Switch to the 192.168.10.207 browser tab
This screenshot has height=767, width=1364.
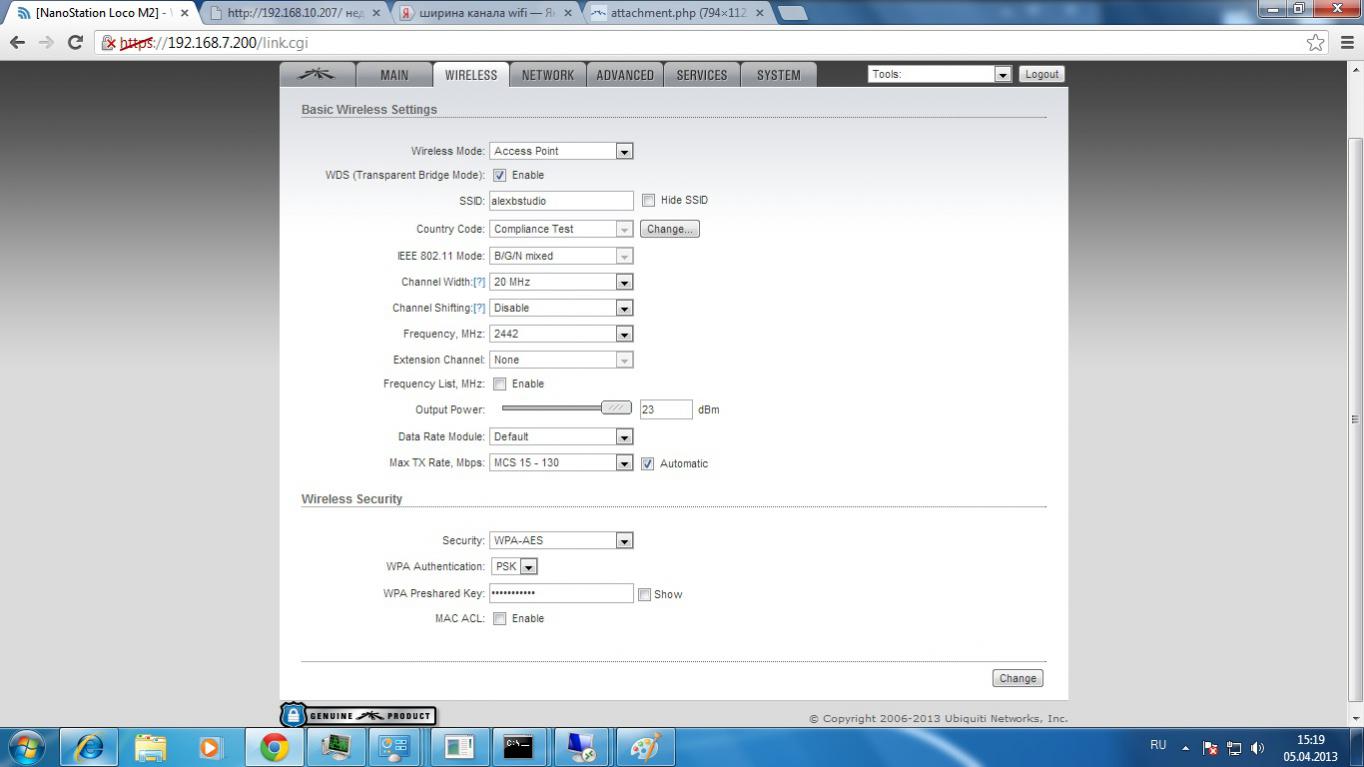click(295, 13)
